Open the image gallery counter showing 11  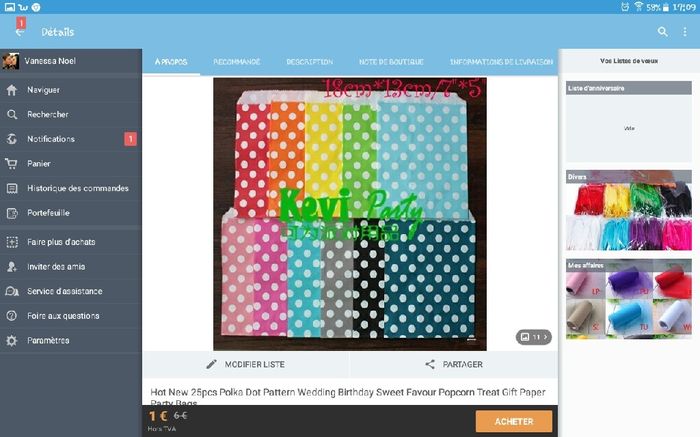point(533,337)
